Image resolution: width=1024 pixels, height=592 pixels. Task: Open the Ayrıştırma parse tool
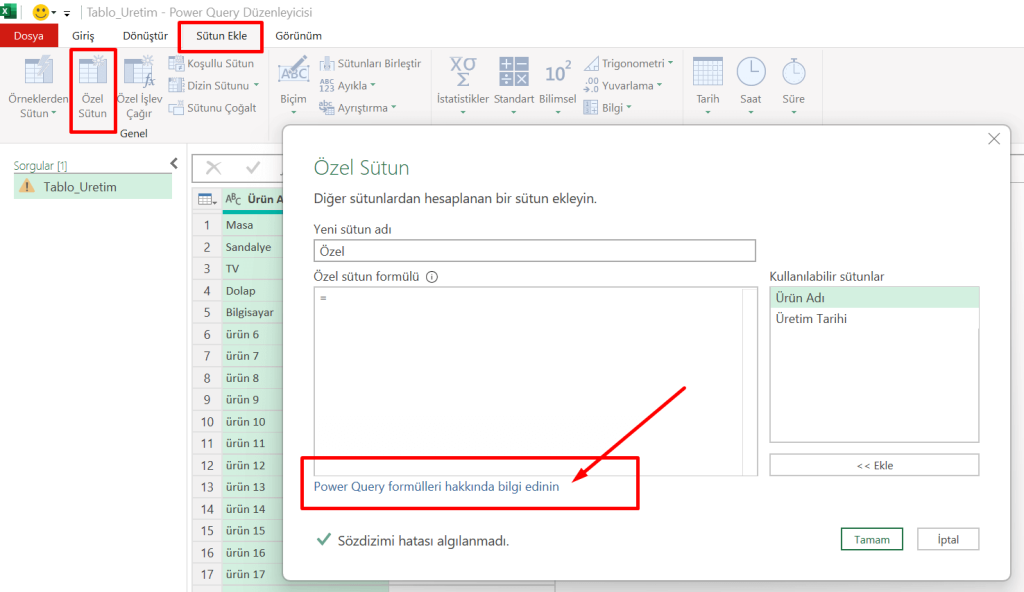coord(358,108)
